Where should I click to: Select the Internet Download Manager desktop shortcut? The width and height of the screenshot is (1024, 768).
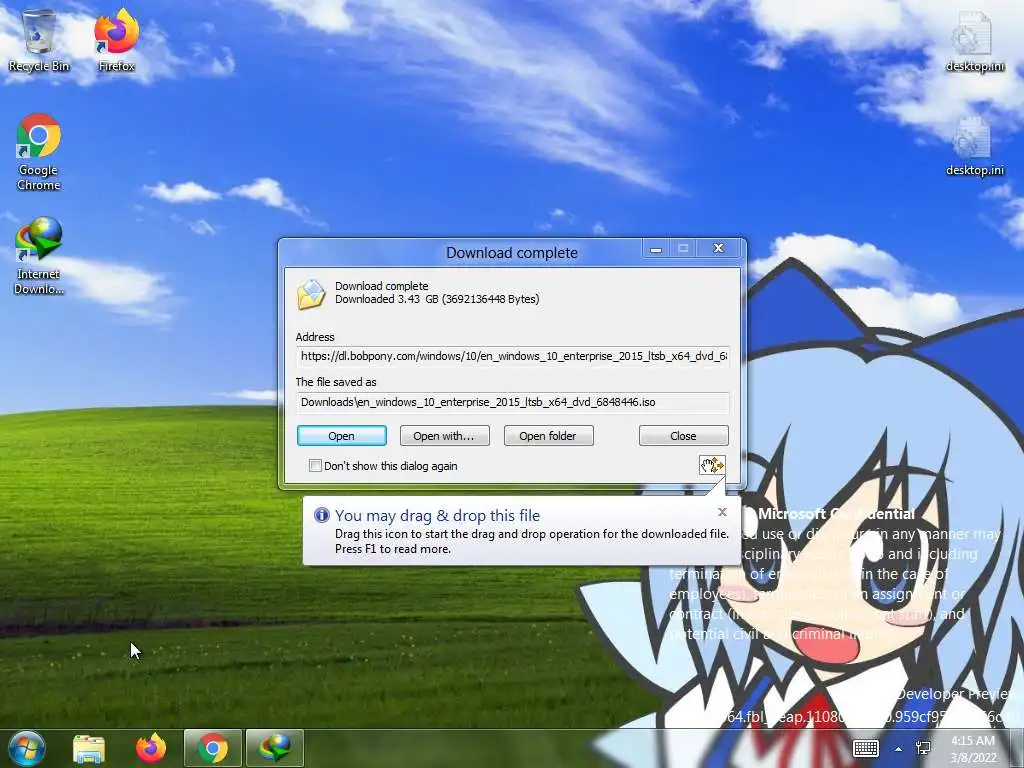point(39,256)
